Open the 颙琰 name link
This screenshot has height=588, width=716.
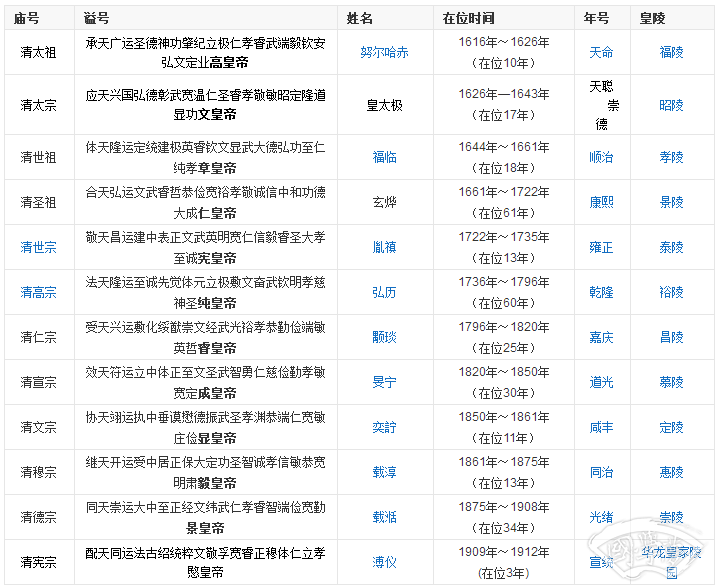point(384,337)
